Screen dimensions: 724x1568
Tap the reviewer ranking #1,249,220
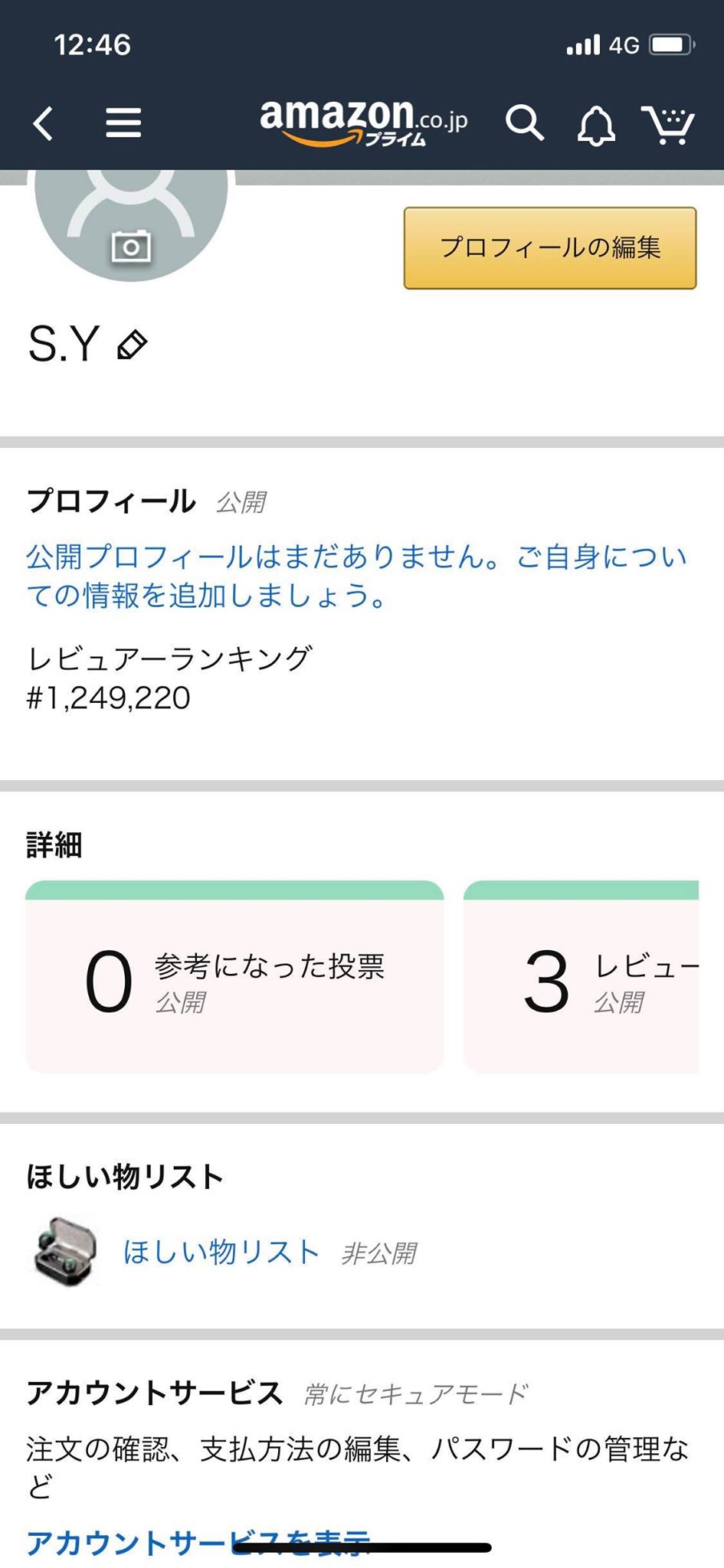[109, 698]
